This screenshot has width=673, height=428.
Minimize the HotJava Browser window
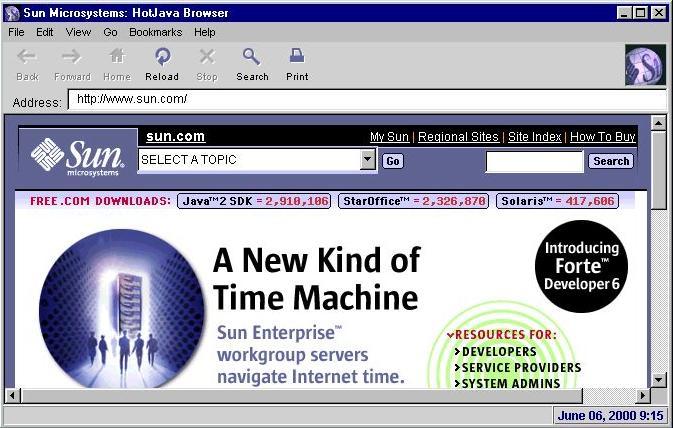pyautogui.click(x=624, y=13)
